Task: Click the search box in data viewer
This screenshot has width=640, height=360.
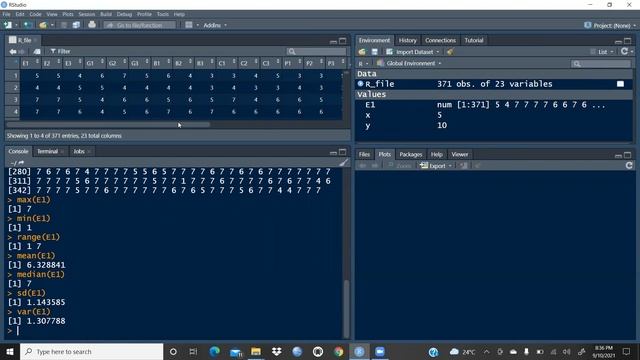Action: (316, 51)
